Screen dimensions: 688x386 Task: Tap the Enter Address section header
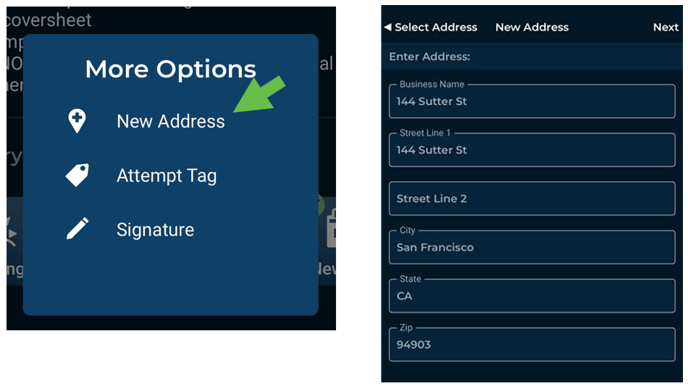click(430, 57)
